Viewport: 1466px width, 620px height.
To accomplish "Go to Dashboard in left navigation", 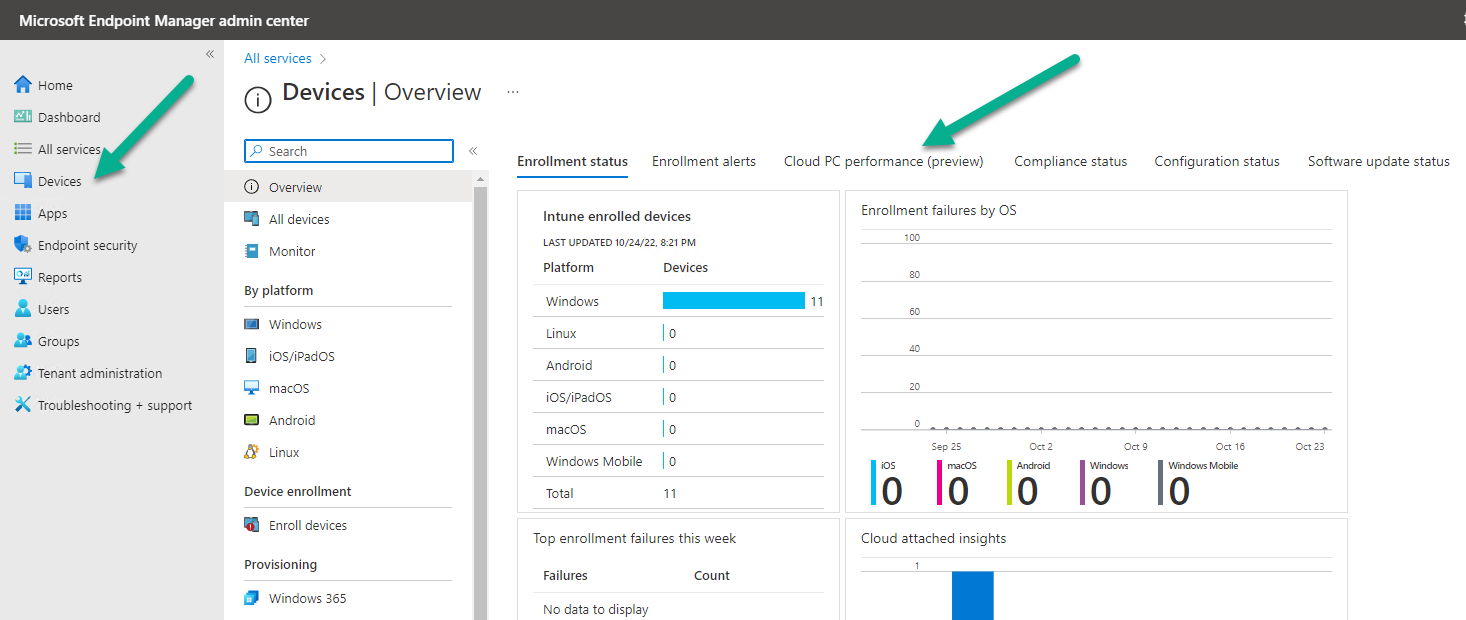I will point(69,117).
